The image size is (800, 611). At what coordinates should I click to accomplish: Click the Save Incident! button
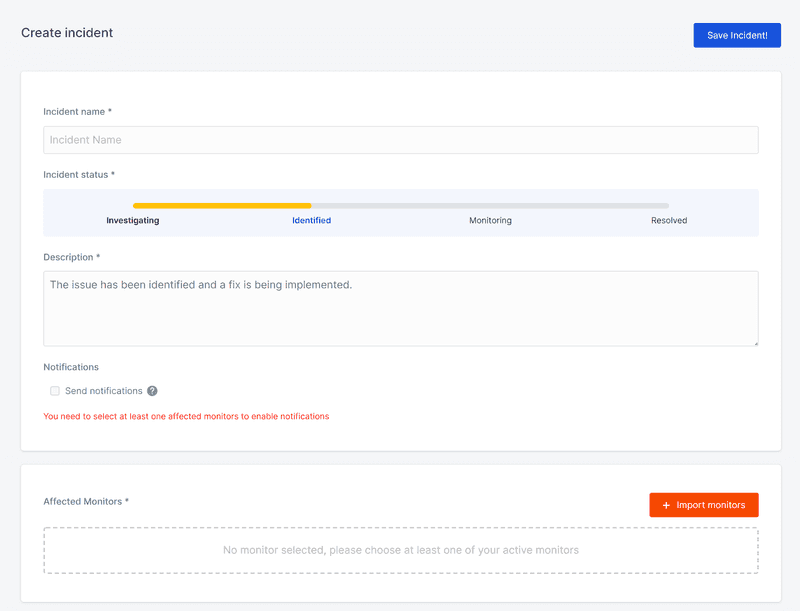coord(737,35)
